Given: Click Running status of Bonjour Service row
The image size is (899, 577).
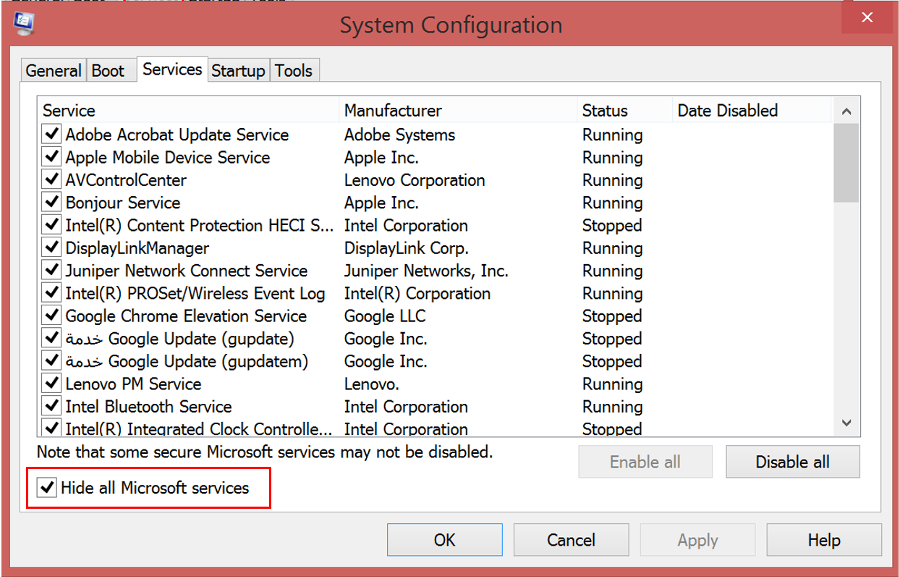Looking at the screenshot, I should click(612, 203).
